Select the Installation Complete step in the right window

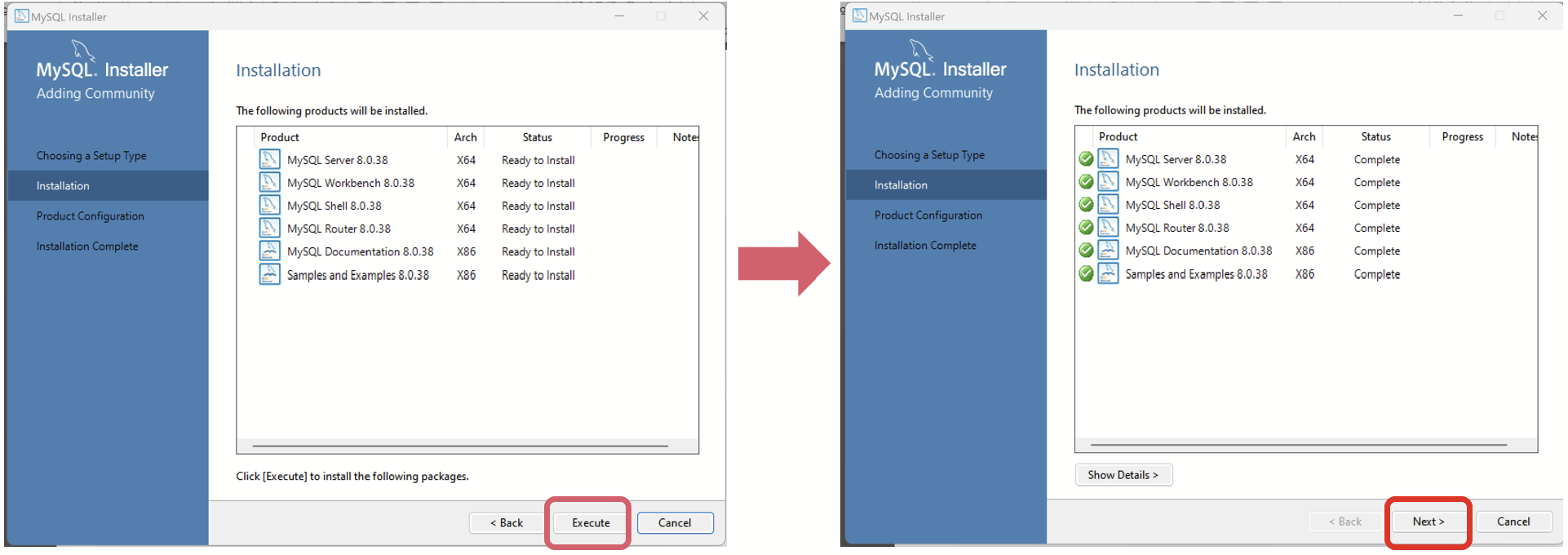925,245
